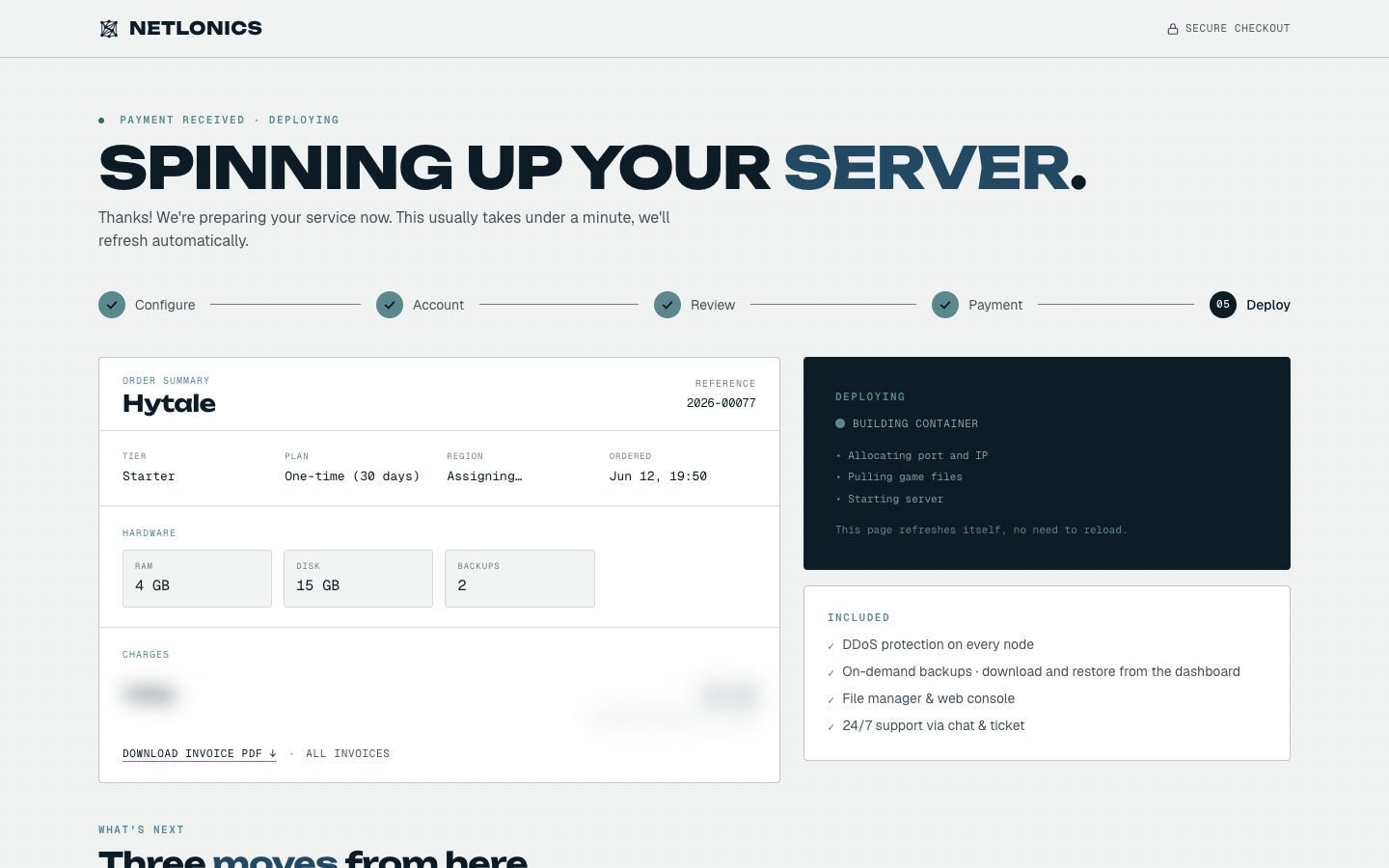Click the 24/7 support checkmark
This screenshot has height=868, width=1389.
pyautogui.click(x=831, y=727)
